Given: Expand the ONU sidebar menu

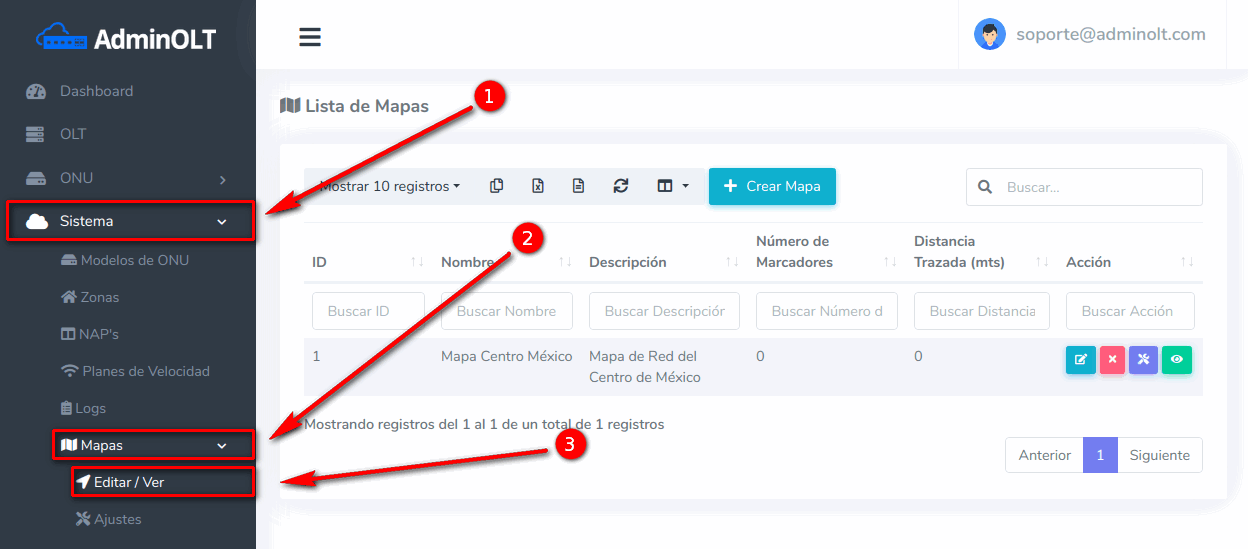Looking at the screenshot, I should [128, 178].
